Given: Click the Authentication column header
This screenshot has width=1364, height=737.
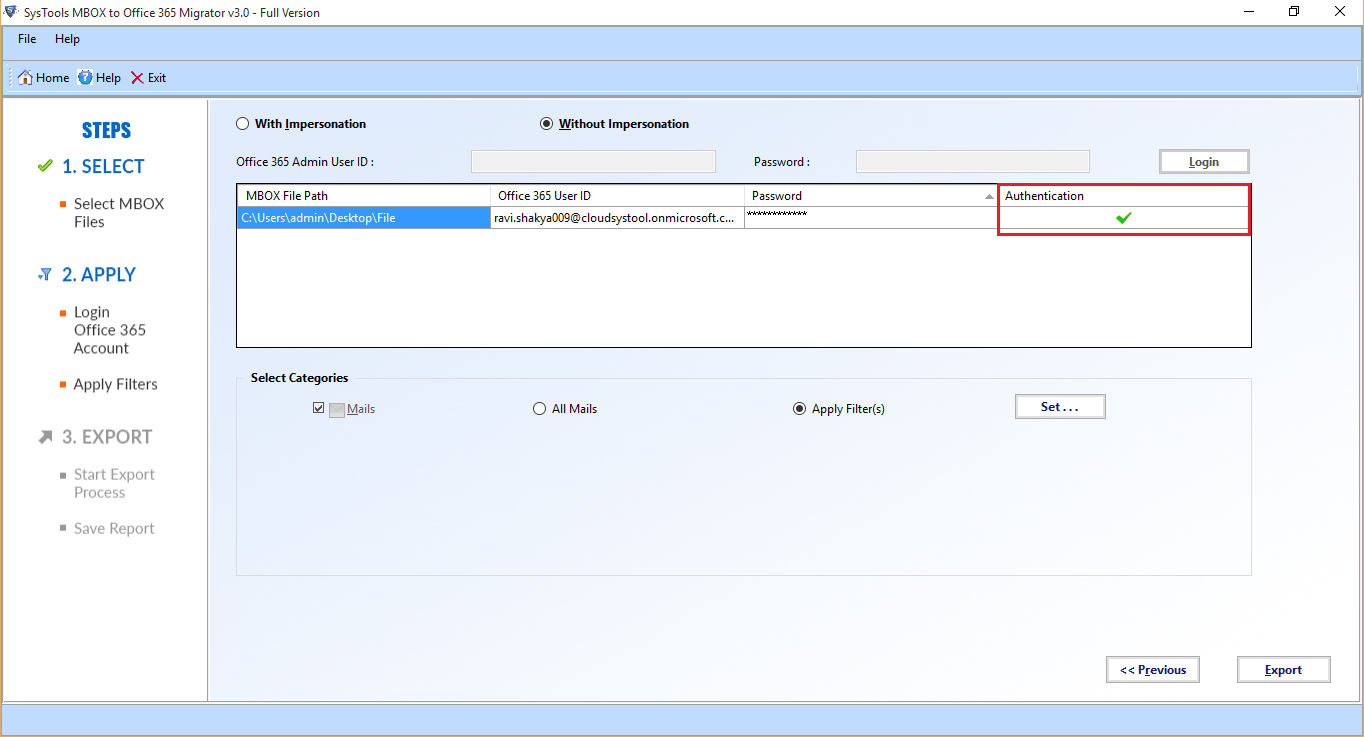Looking at the screenshot, I should tap(1124, 196).
